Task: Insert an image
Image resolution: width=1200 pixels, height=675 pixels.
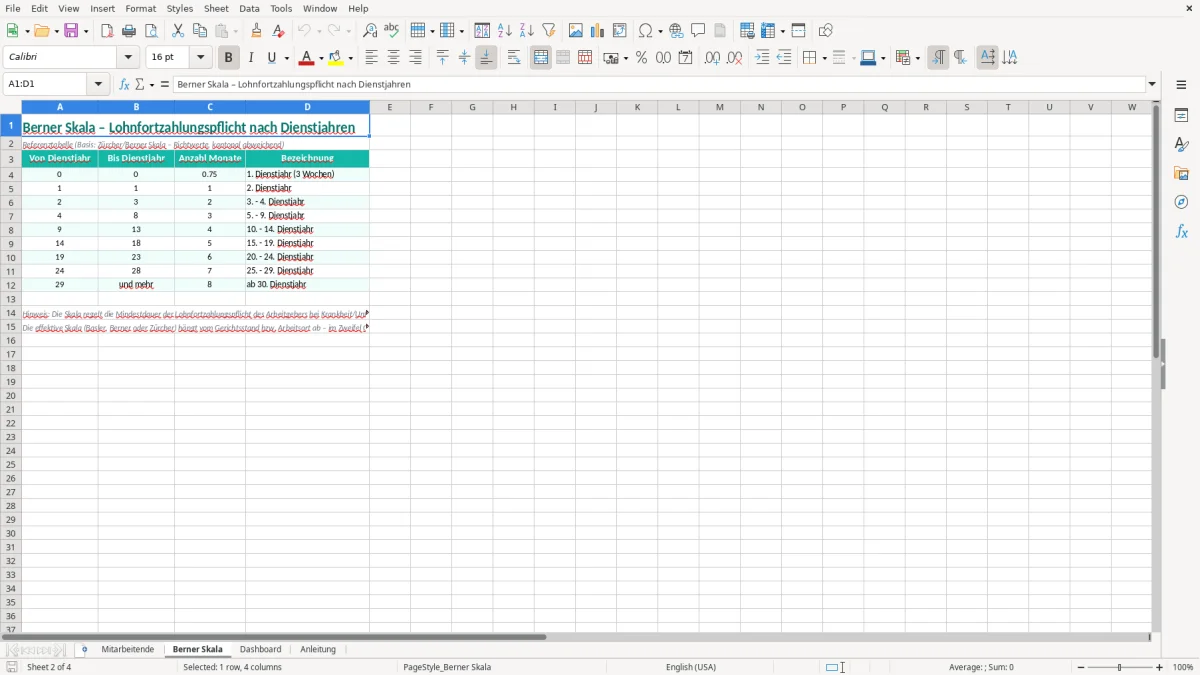Action: click(x=576, y=31)
